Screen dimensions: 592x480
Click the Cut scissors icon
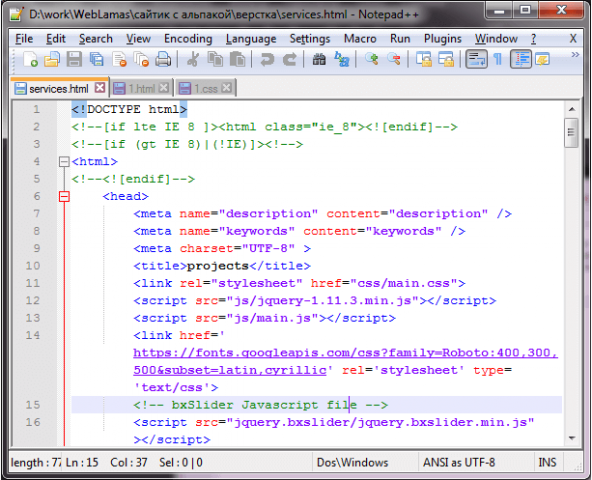coord(193,59)
